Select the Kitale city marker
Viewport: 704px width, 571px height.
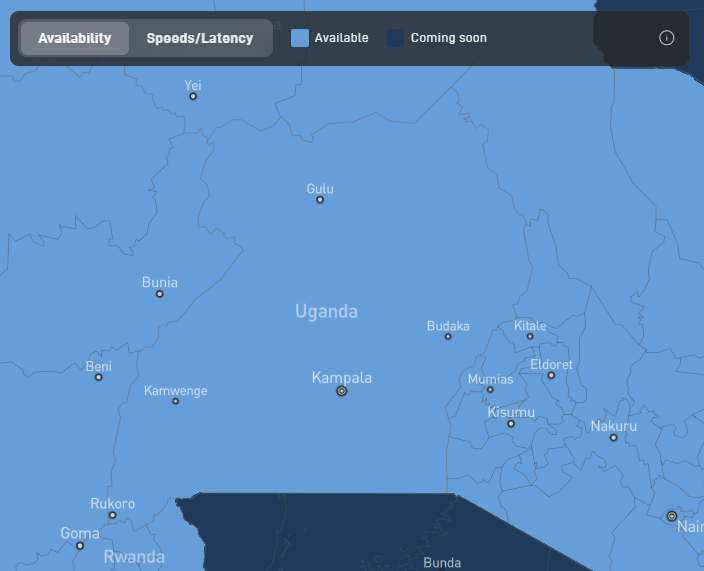530,336
